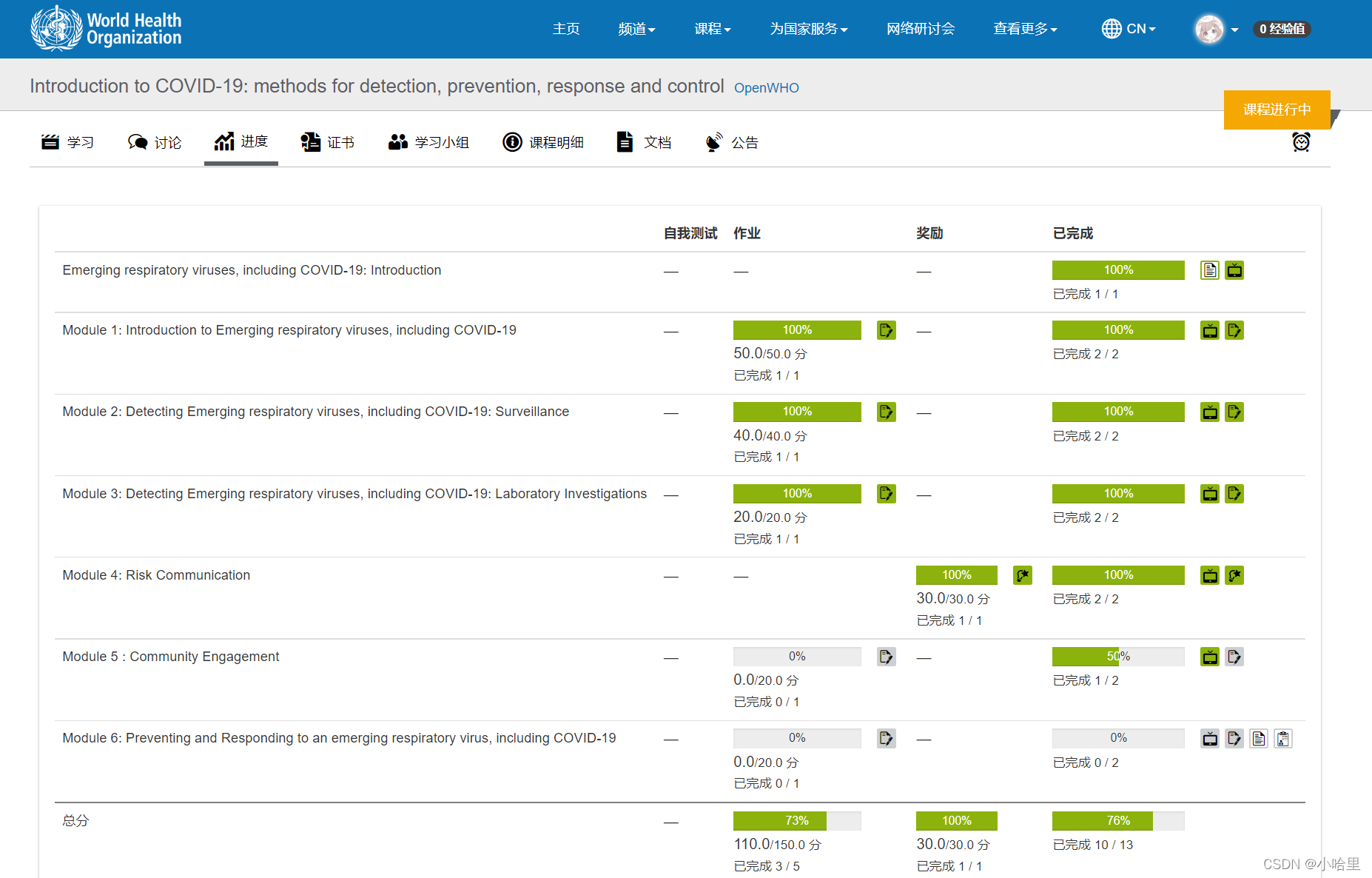
Task: Click the 0 经验值 badge
Action: pos(1282,29)
